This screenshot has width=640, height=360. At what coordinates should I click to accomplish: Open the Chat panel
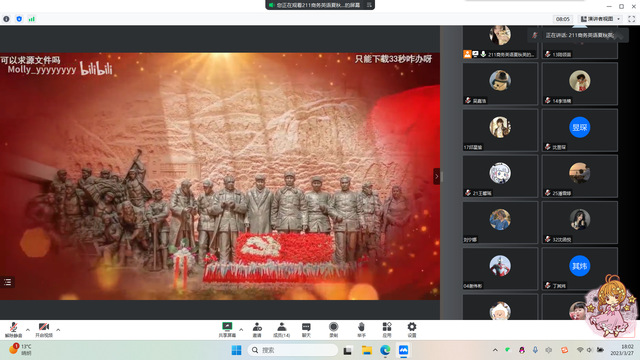tap(306, 330)
